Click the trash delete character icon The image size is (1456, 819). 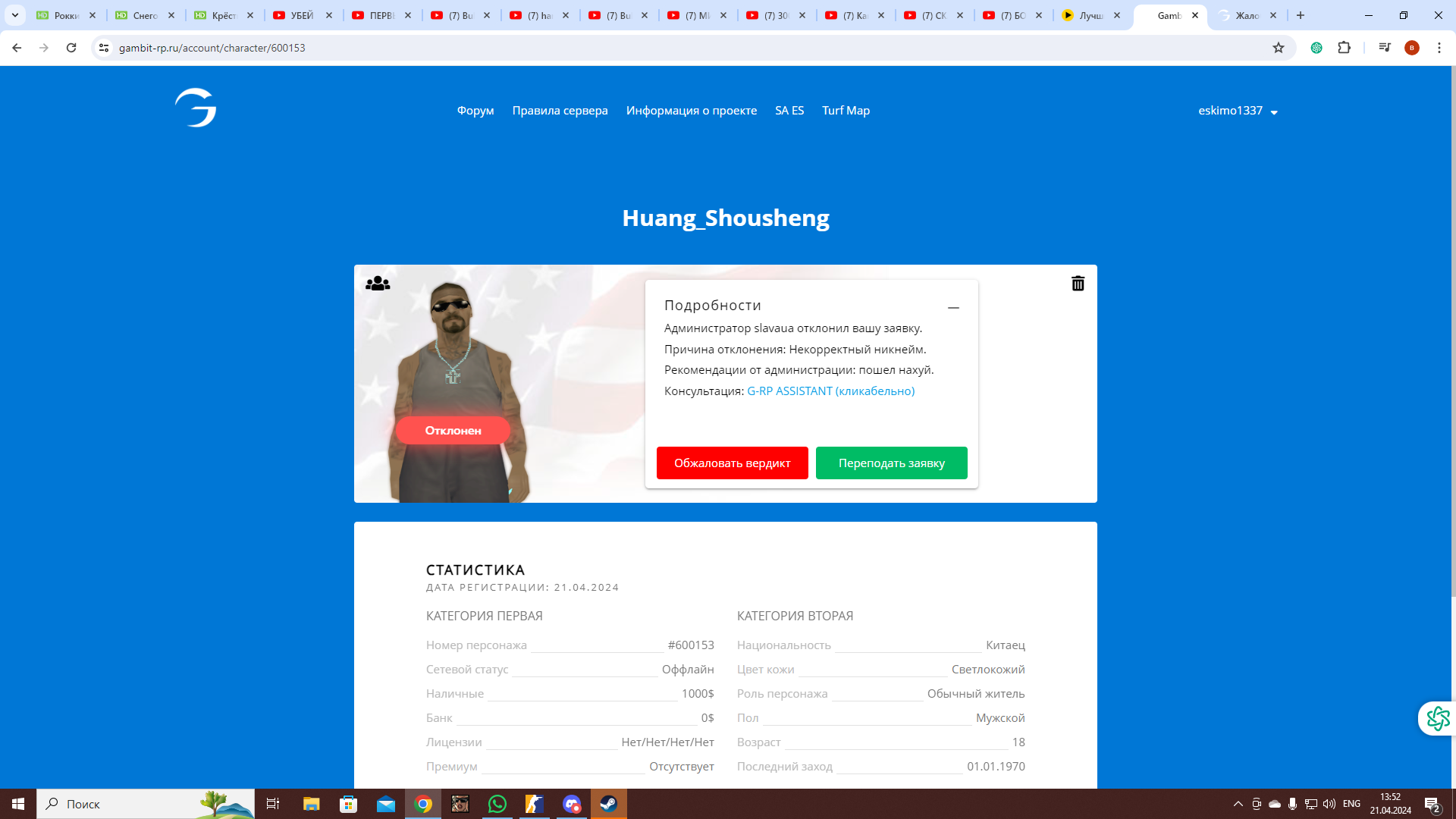coord(1078,284)
